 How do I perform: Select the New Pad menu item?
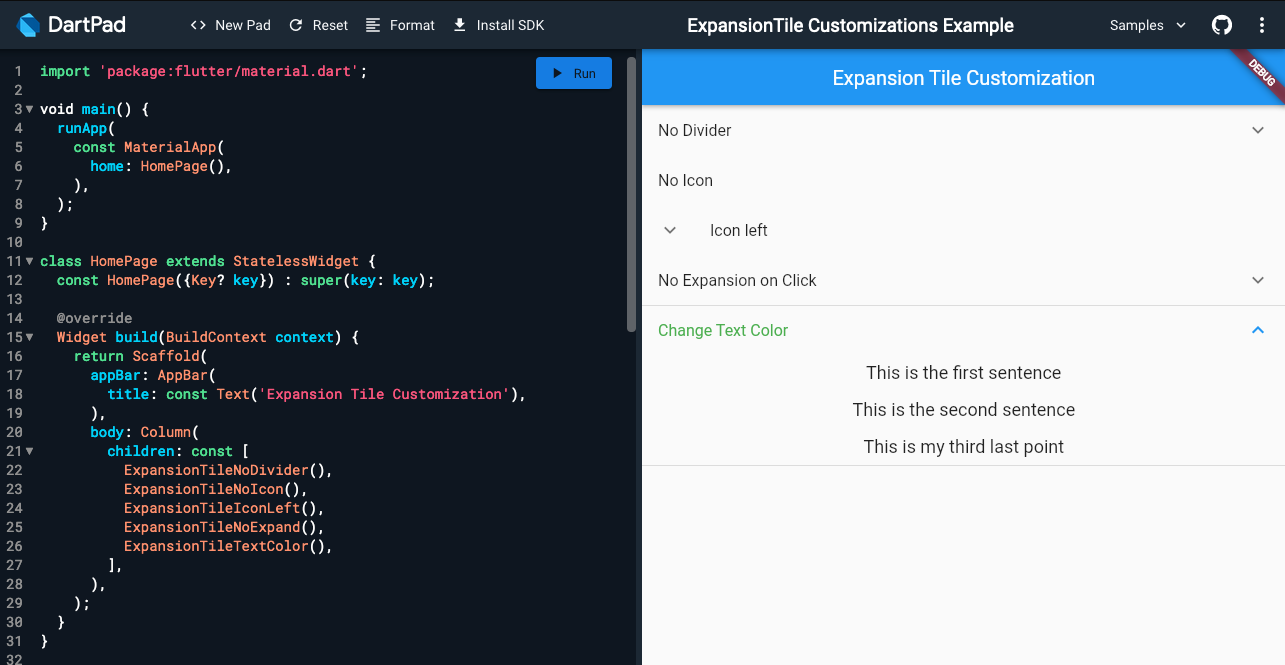coord(241,24)
